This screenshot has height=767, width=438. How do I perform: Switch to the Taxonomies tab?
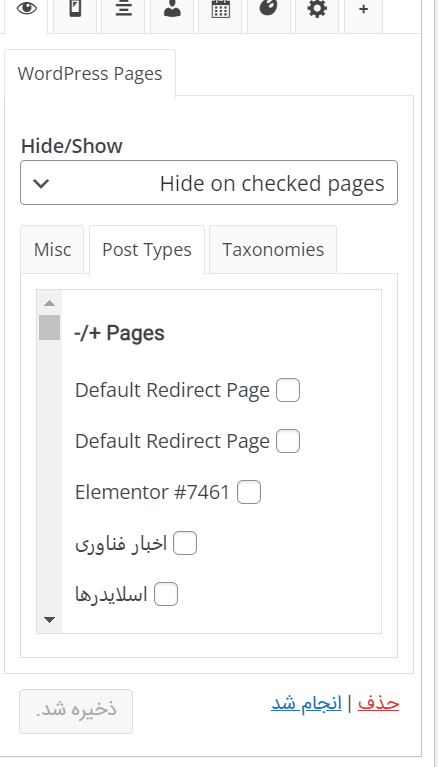[x=273, y=249]
